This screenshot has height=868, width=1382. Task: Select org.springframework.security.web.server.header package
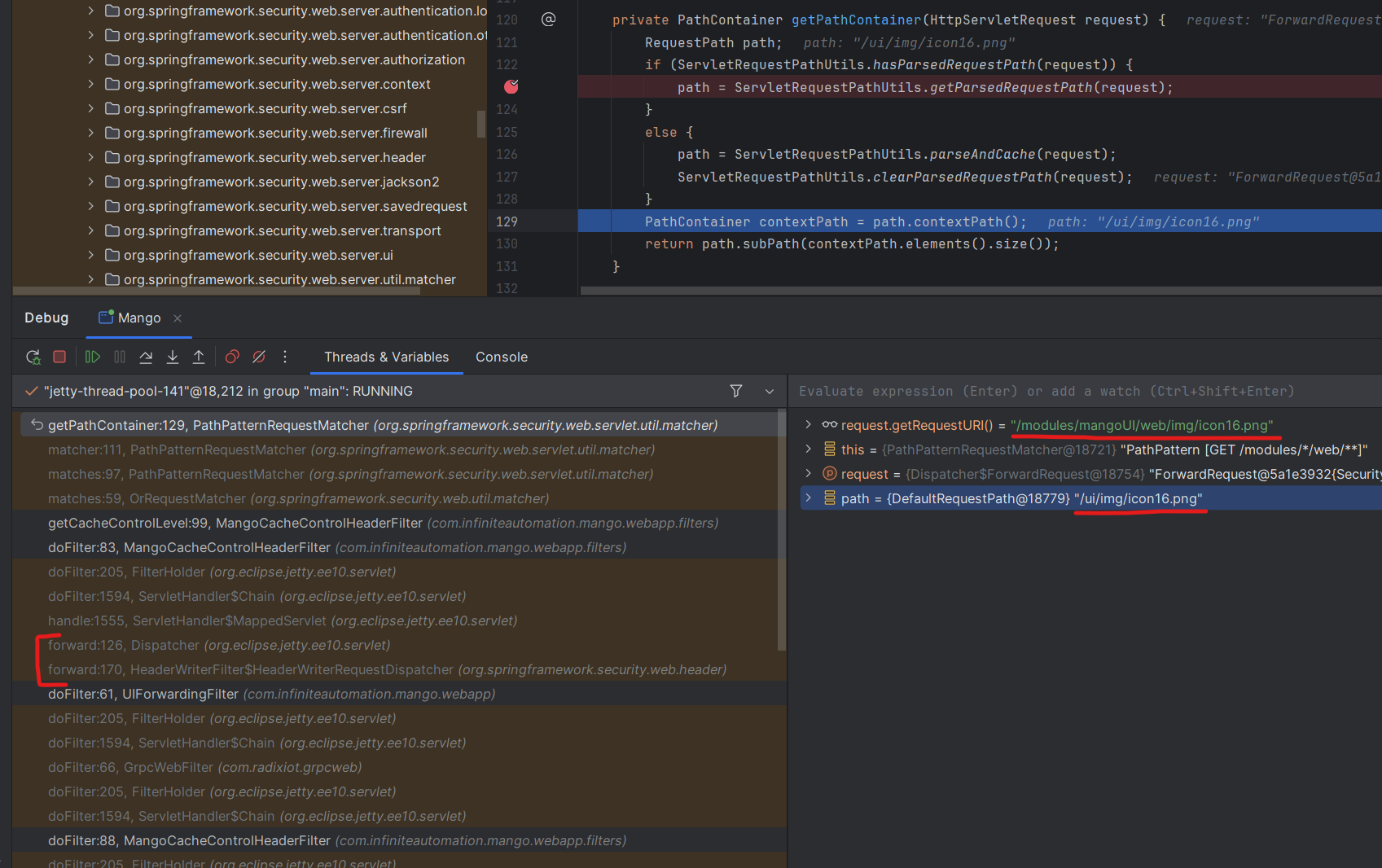coord(274,157)
